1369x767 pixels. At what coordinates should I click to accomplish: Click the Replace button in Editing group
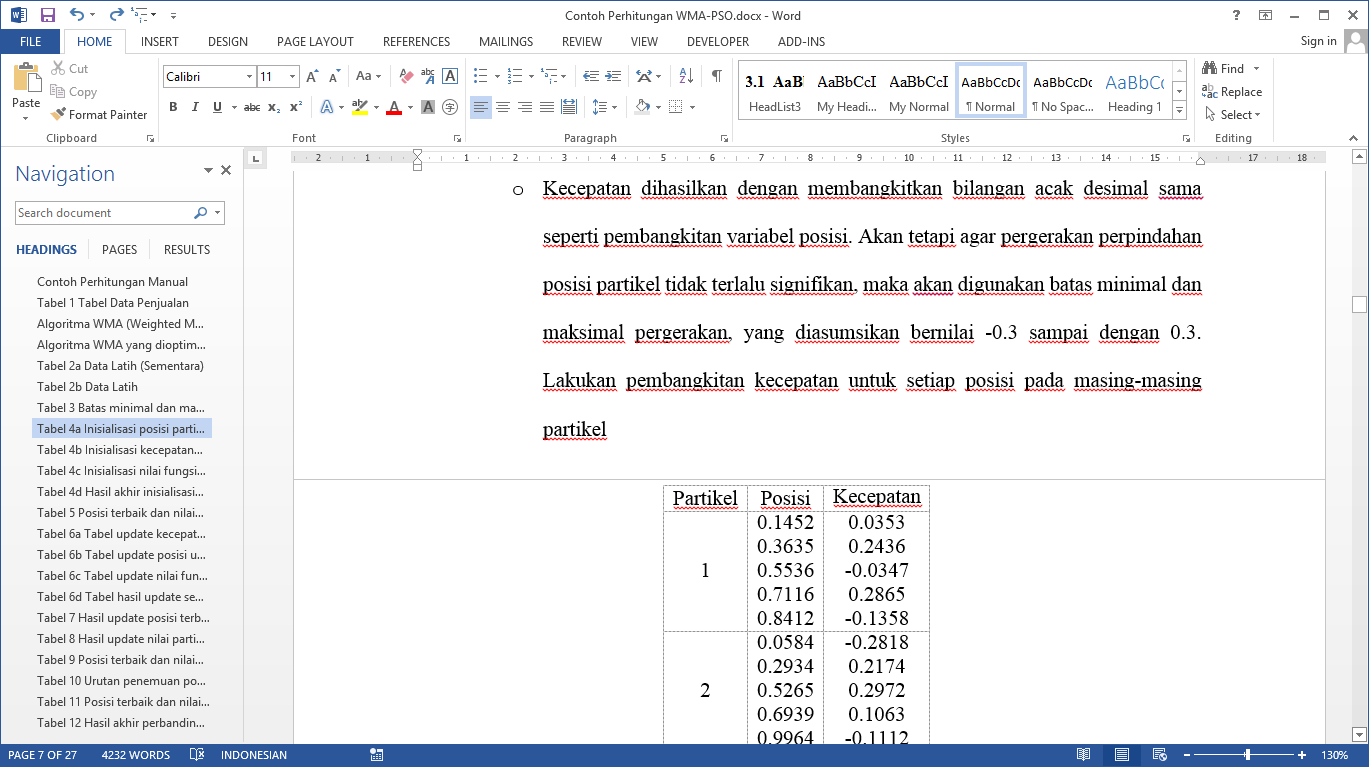[x=1232, y=92]
